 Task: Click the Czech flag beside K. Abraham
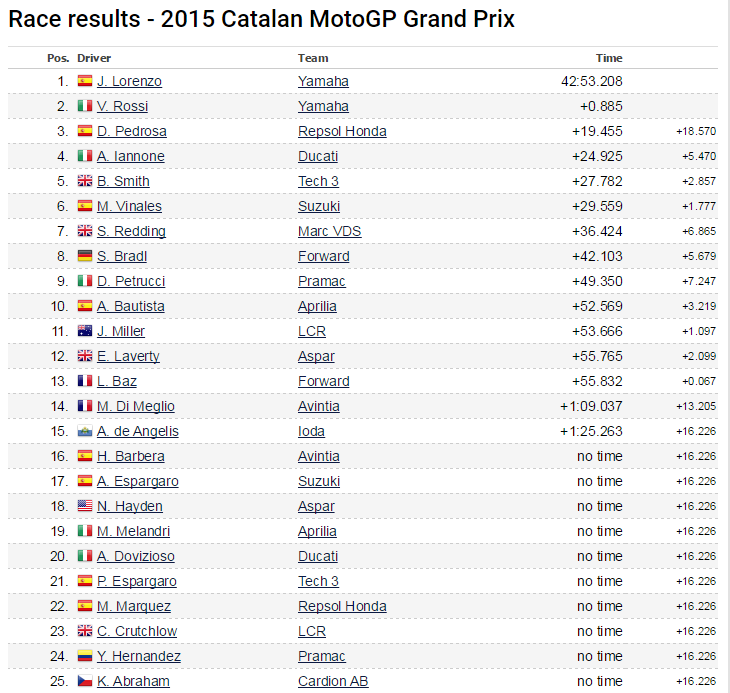pyautogui.click(x=85, y=681)
